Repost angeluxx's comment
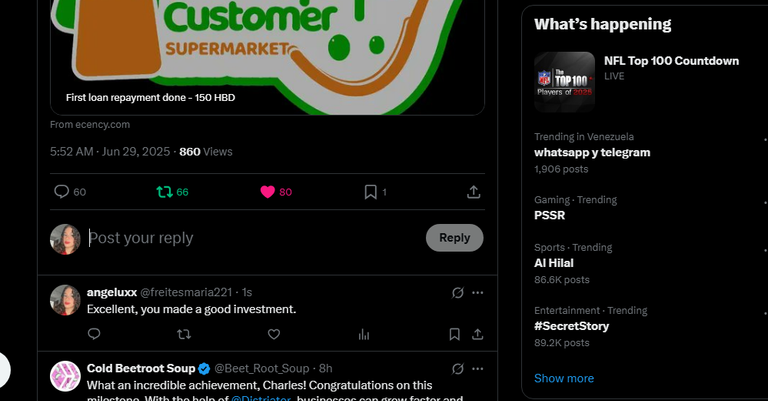Viewport: 768px width, 401px height. [x=184, y=334]
